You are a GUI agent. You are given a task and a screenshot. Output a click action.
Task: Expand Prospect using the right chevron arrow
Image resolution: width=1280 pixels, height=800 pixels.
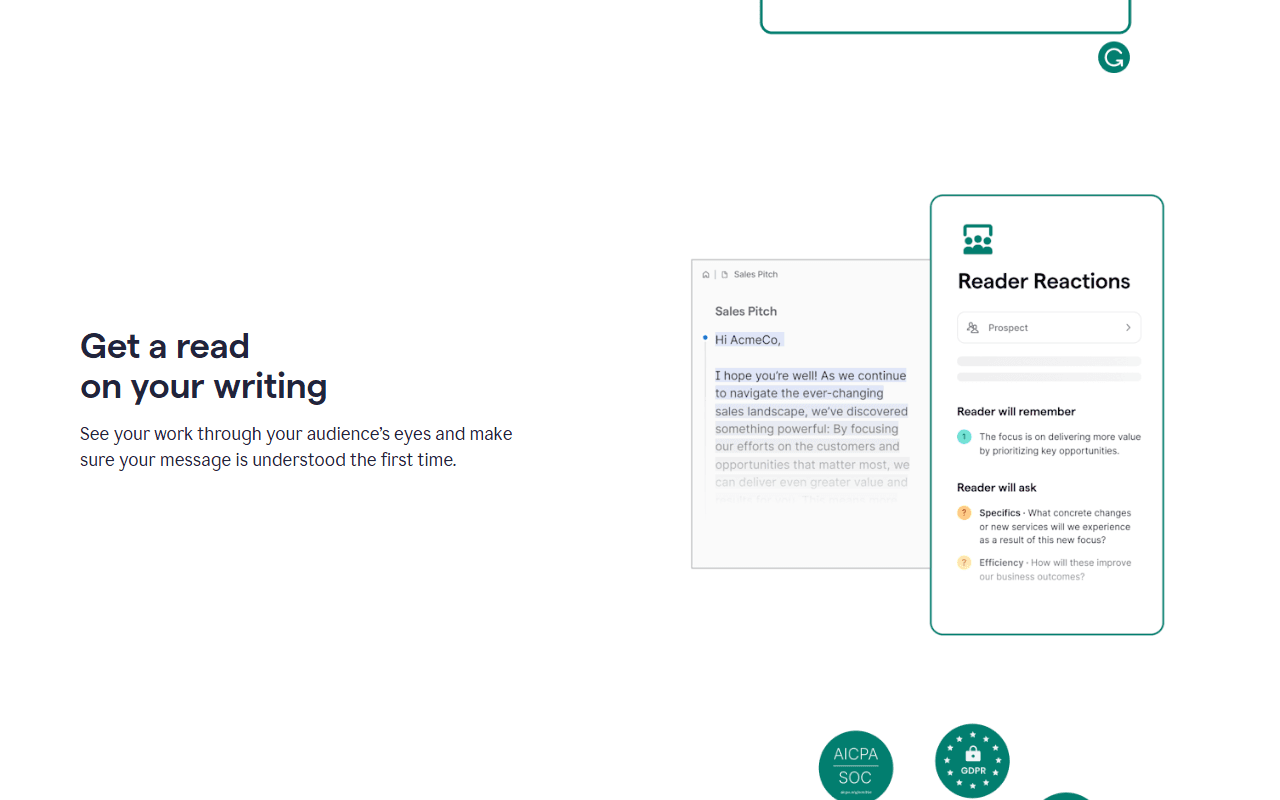point(1128,328)
